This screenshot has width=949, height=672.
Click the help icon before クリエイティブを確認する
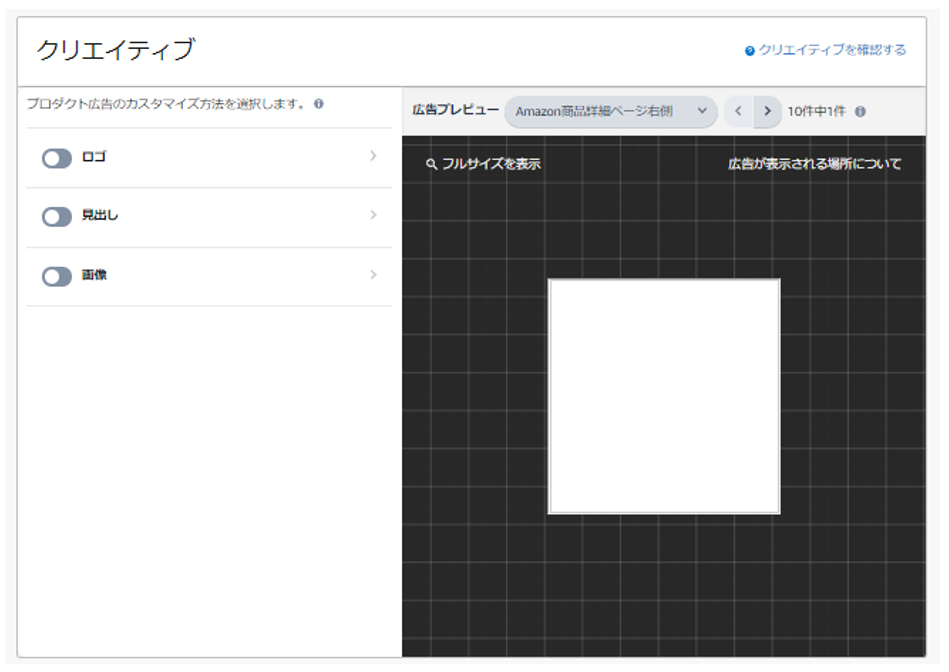(750, 51)
